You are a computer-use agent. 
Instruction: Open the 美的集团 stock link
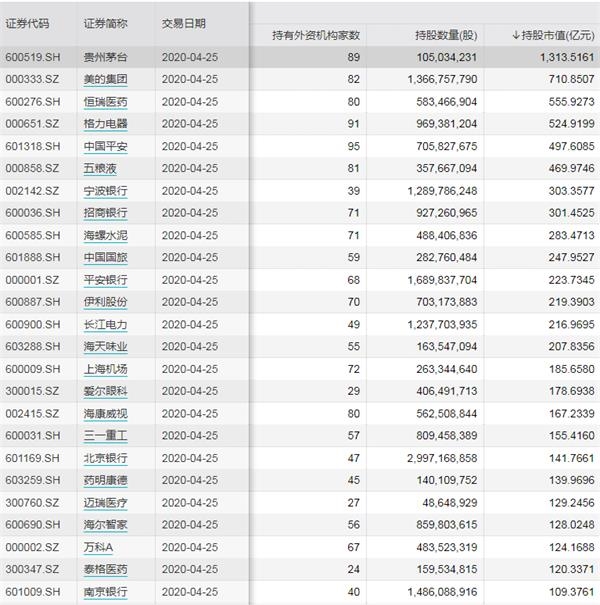pyautogui.click(x=105, y=79)
